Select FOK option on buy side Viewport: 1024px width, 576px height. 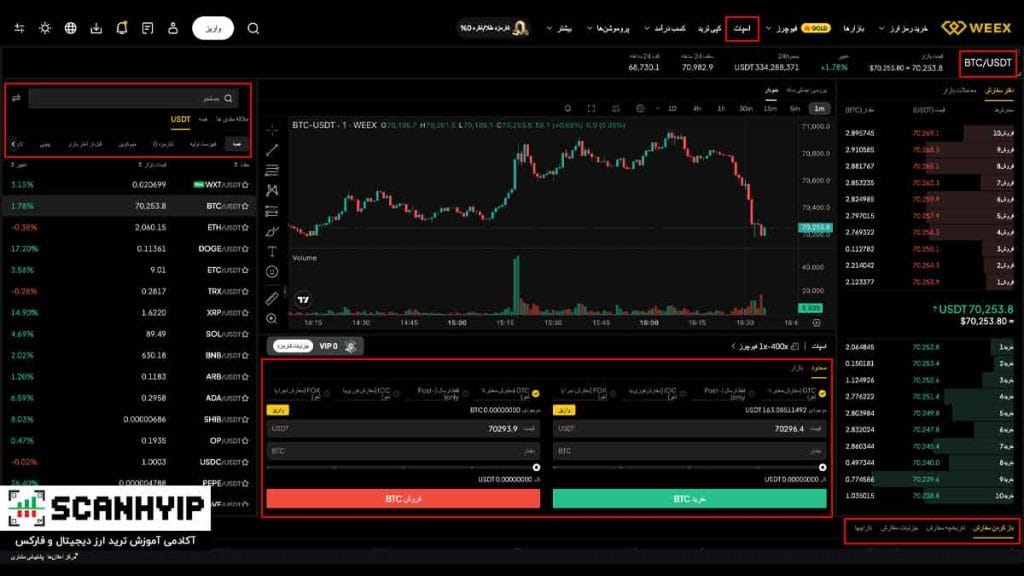click(x=613, y=393)
